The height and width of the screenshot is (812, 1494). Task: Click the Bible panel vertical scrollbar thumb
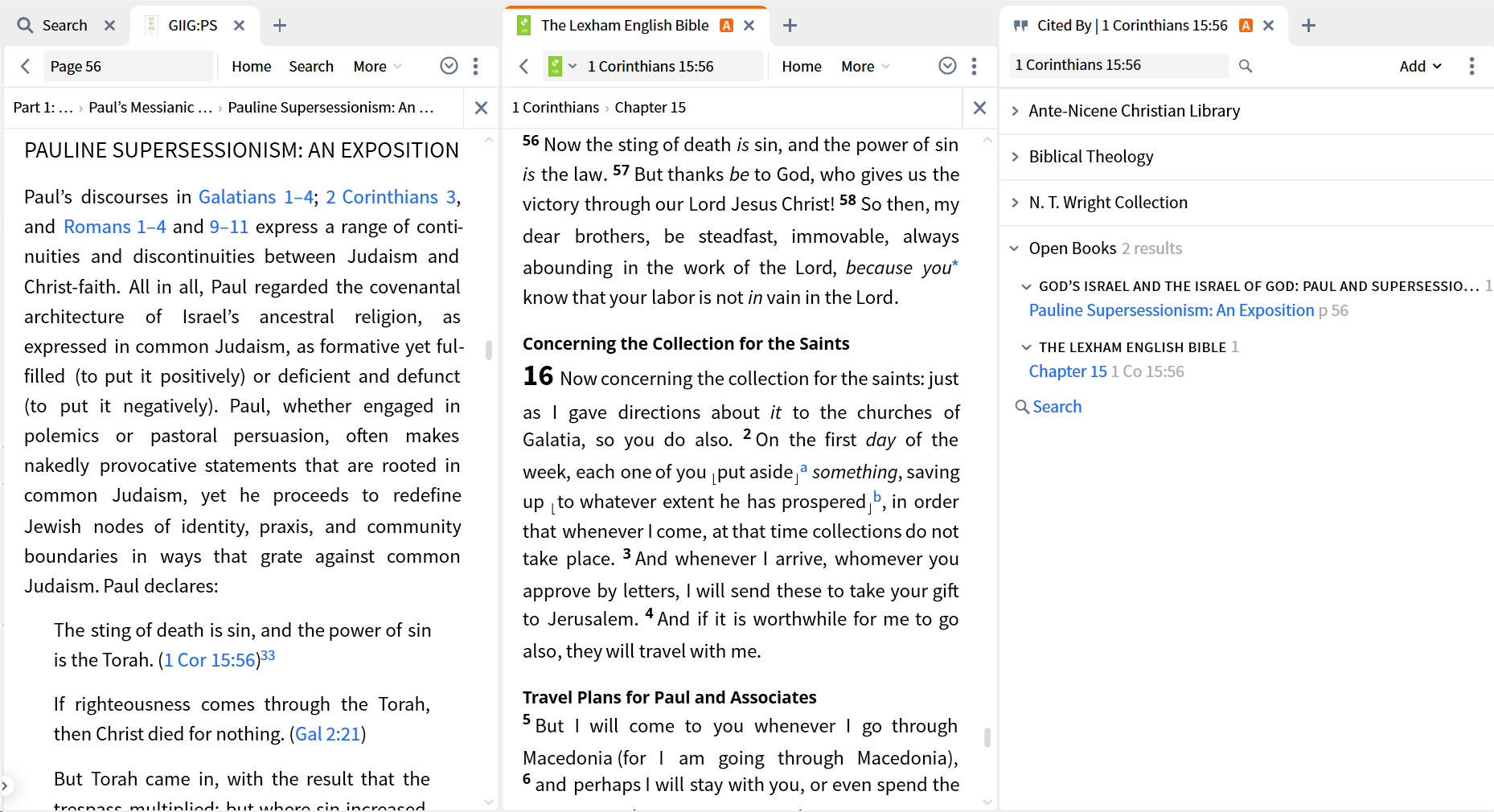987,737
